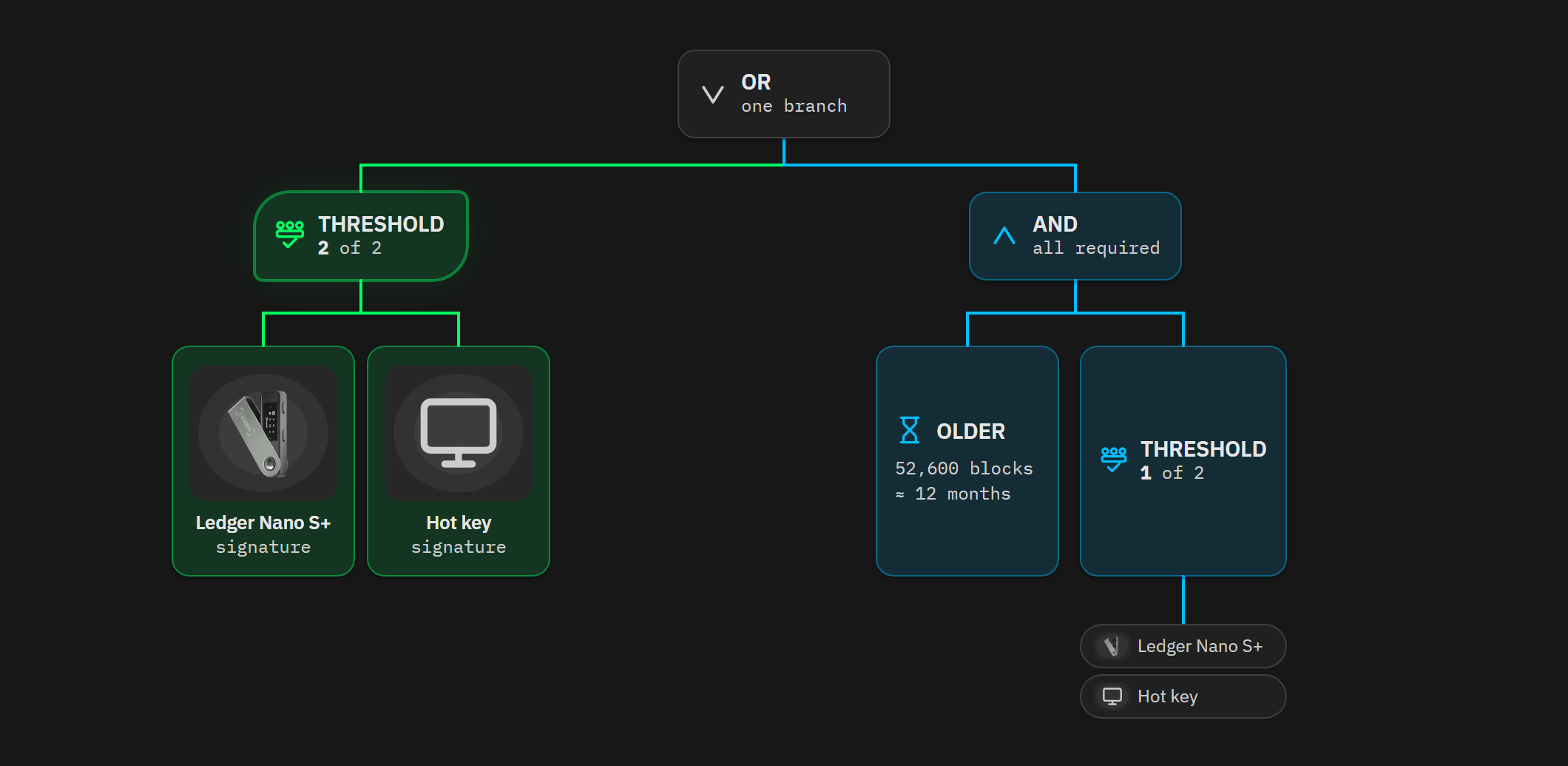This screenshot has height=766, width=1568.
Task: Click the small Ledger icon in the Ledger Nano S+ pill
Action: (1112, 646)
